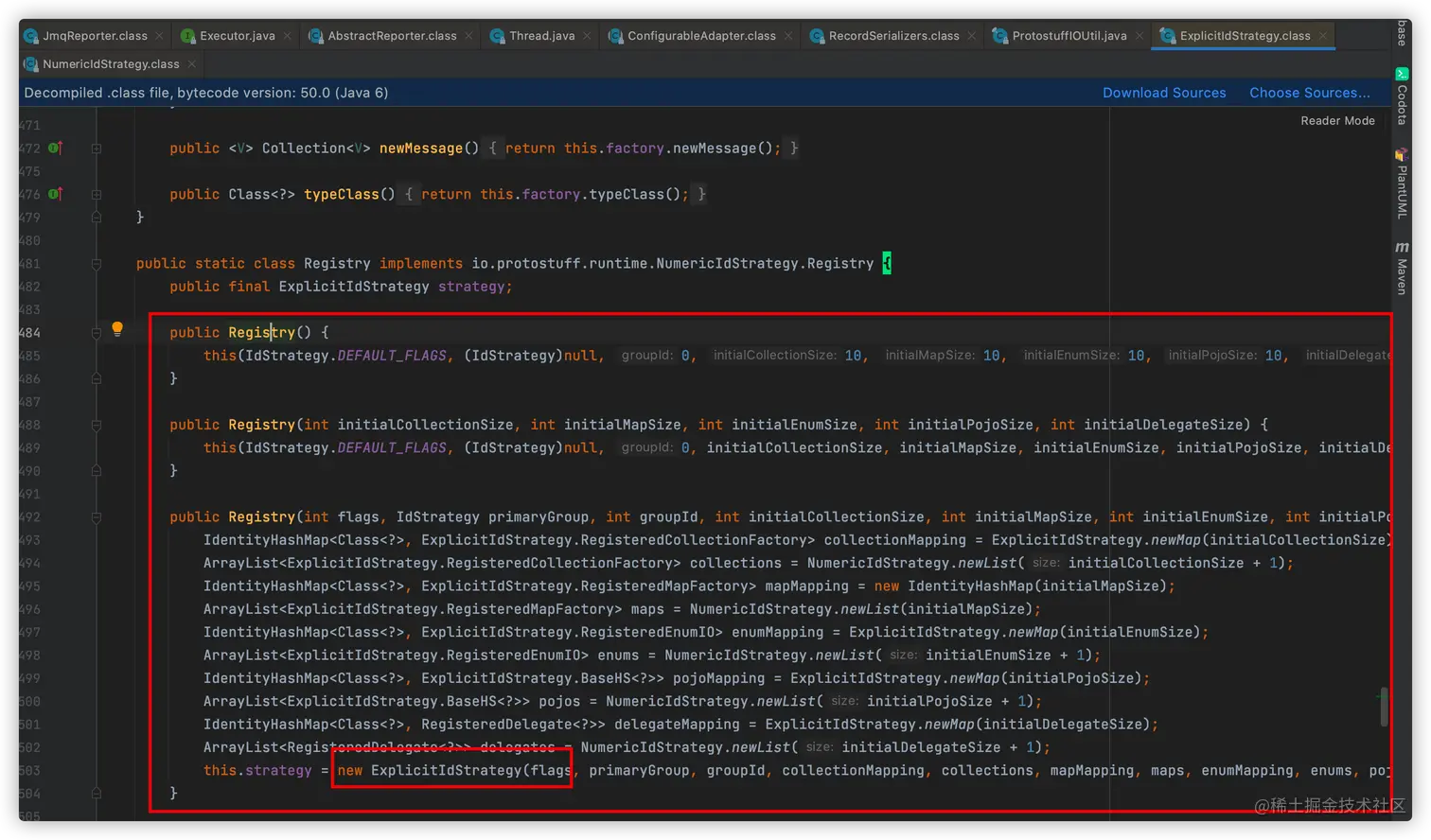The width and height of the screenshot is (1431, 840).
Task: Click 'new ExplicitIdStrategy(flags' on line 503
Action: coord(453,771)
